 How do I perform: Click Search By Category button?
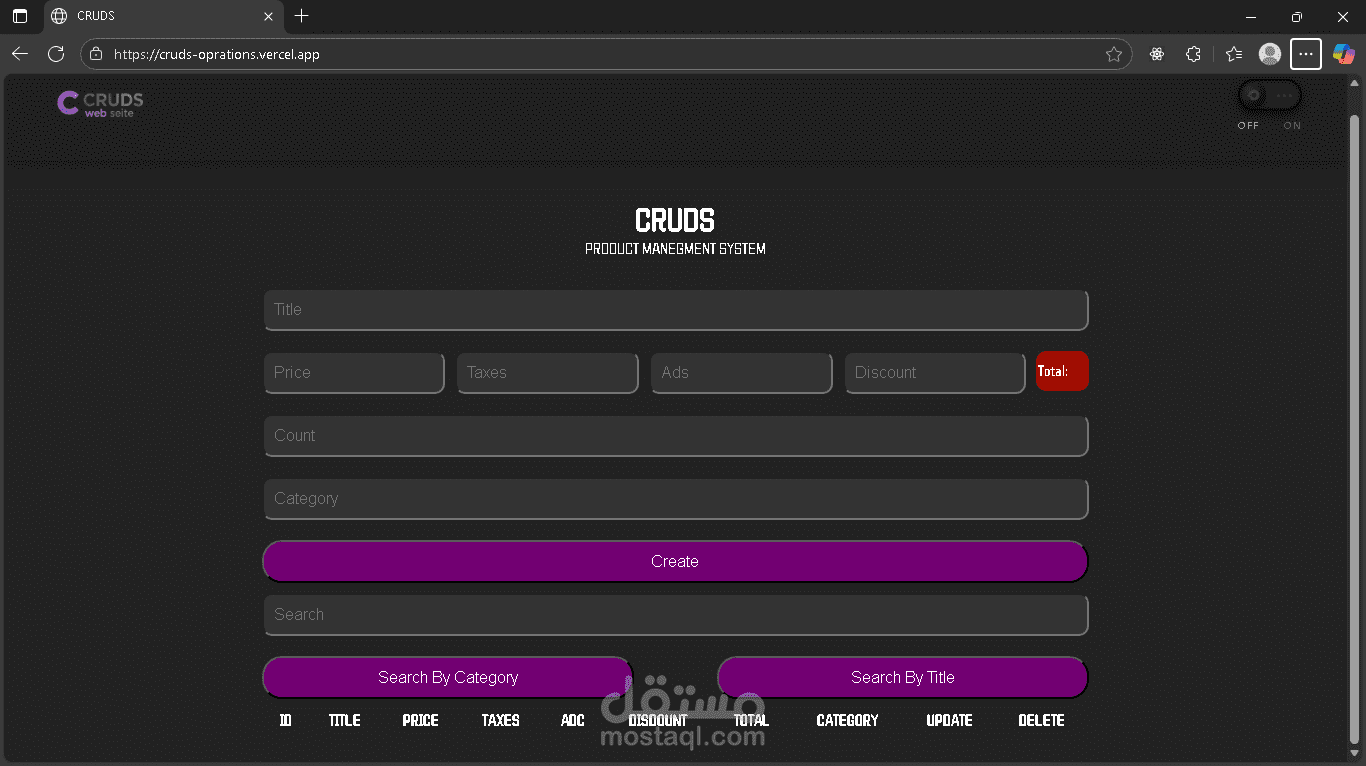pos(448,677)
